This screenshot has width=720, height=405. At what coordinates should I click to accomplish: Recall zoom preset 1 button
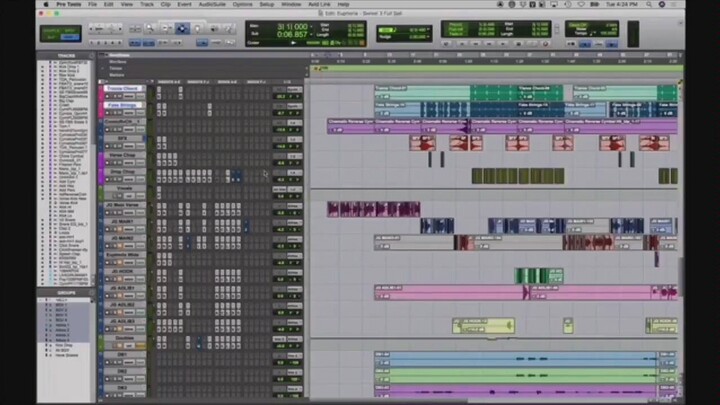click(x=92, y=43)
